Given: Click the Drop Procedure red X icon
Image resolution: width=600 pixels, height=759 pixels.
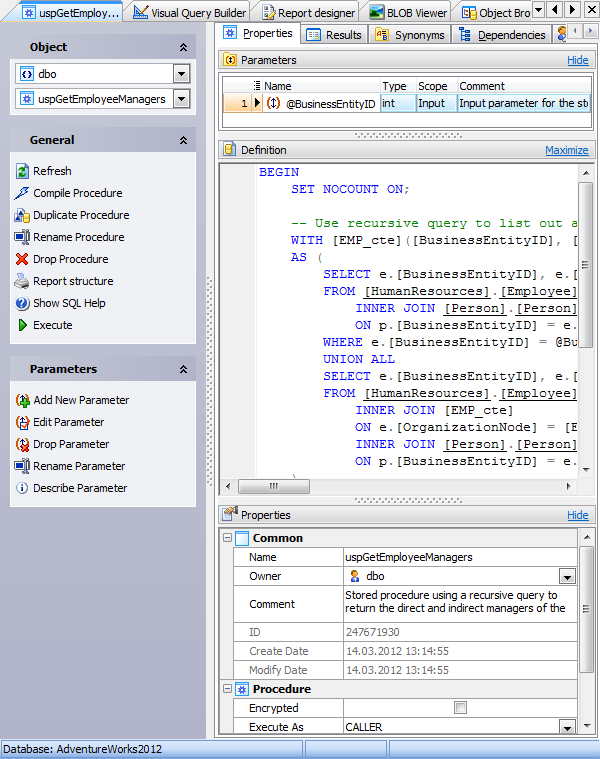Looking at the screenshot, I should 23,259.
